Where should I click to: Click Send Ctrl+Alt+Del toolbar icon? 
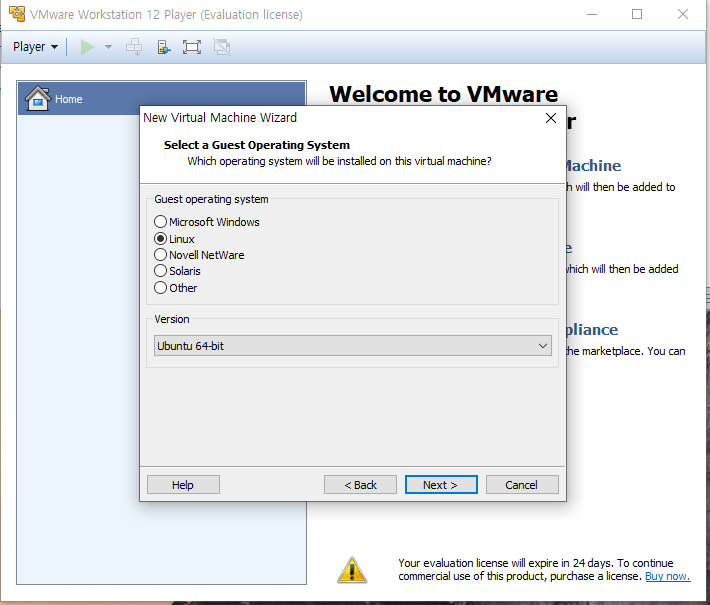click(134, 47)
